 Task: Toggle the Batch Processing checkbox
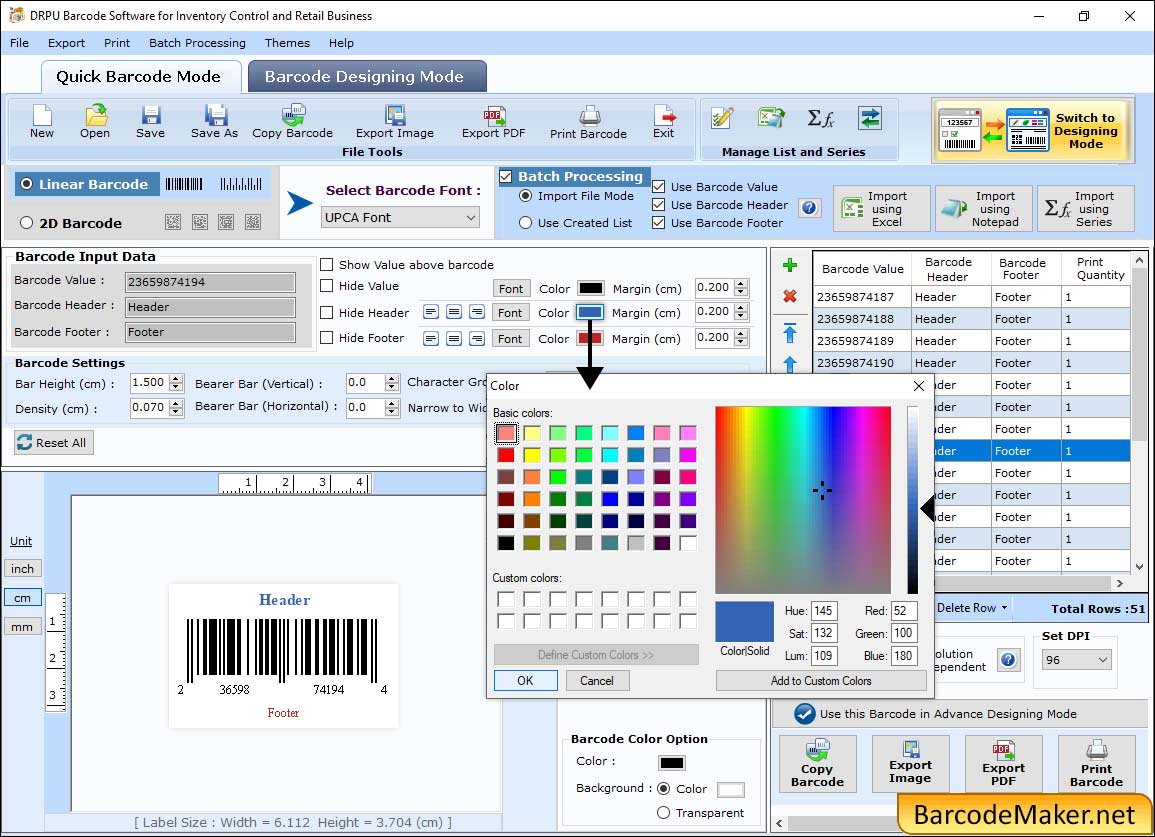[x=505, y=176]
